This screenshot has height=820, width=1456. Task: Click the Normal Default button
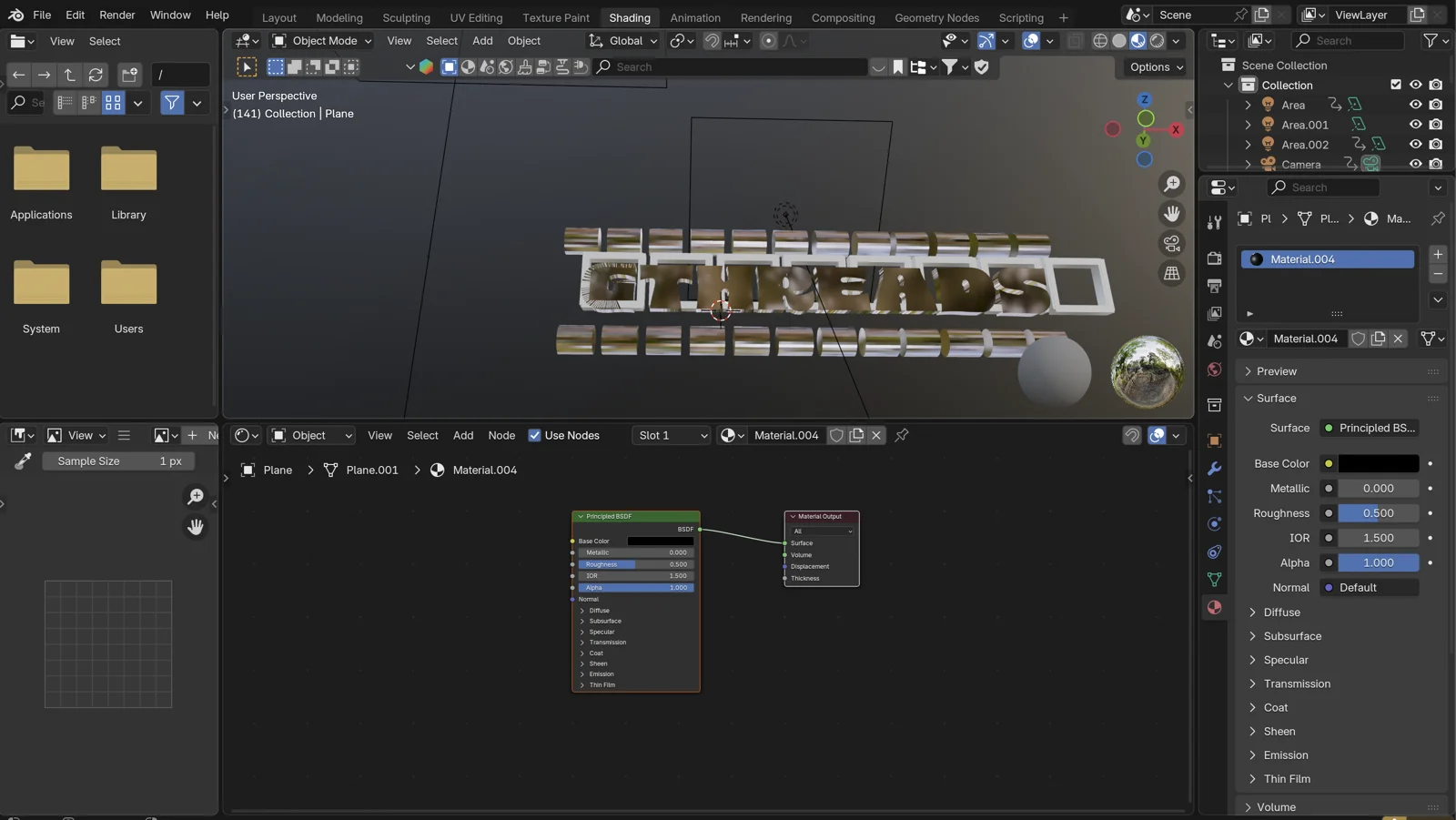coord(1370,588)
